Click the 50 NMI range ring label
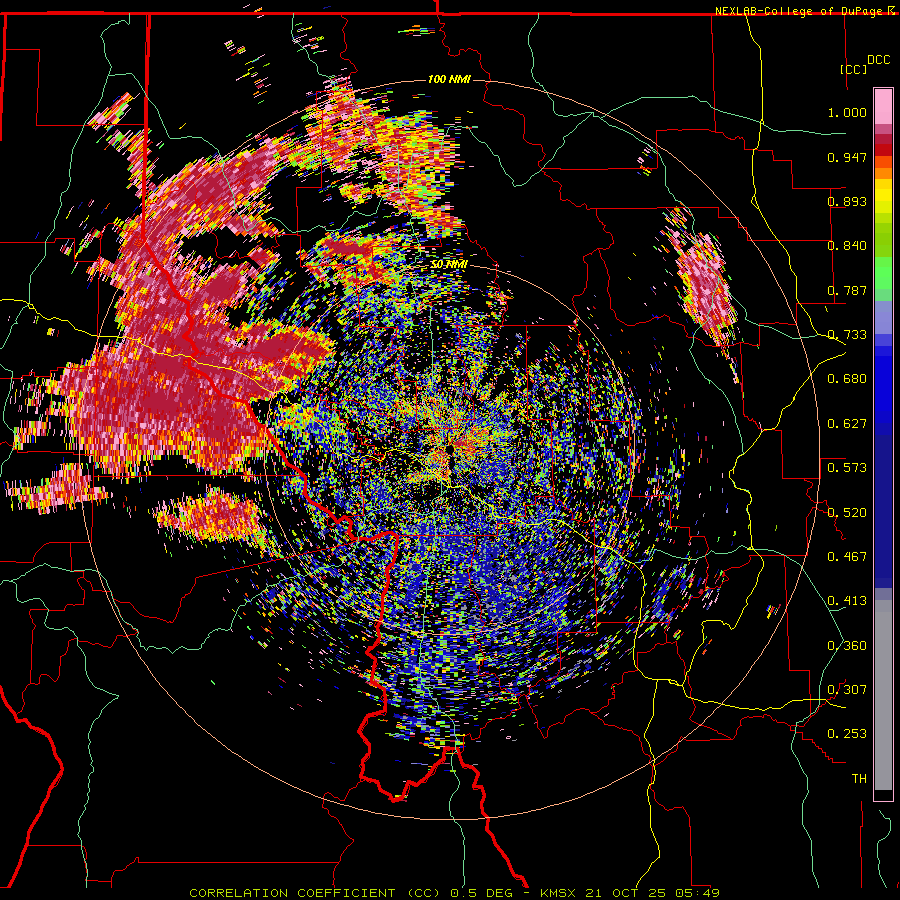 (x=449, y=265)
